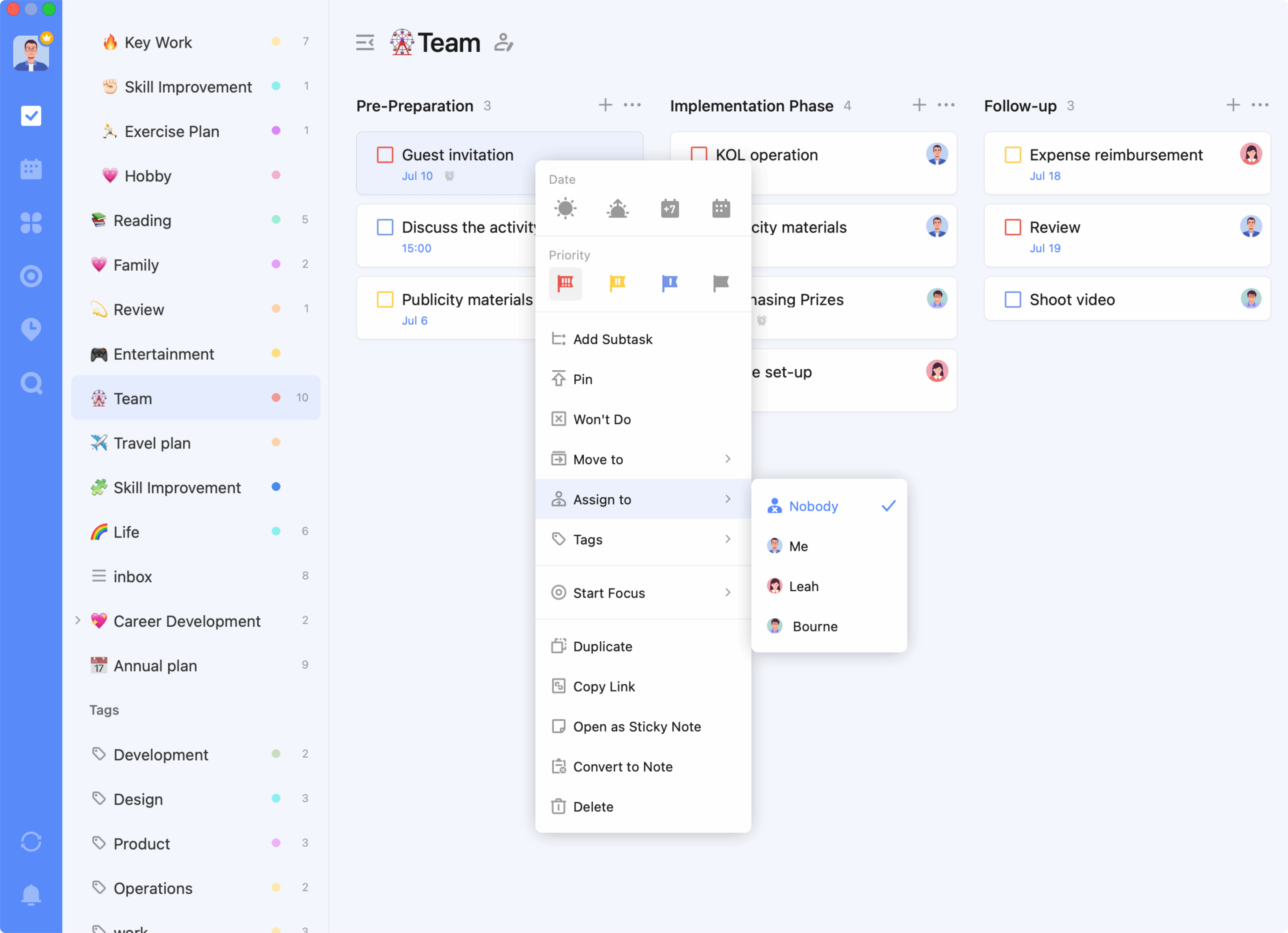Assign the task to Leah
Screen dimensions: 1288x933
(x=804, y=586)
